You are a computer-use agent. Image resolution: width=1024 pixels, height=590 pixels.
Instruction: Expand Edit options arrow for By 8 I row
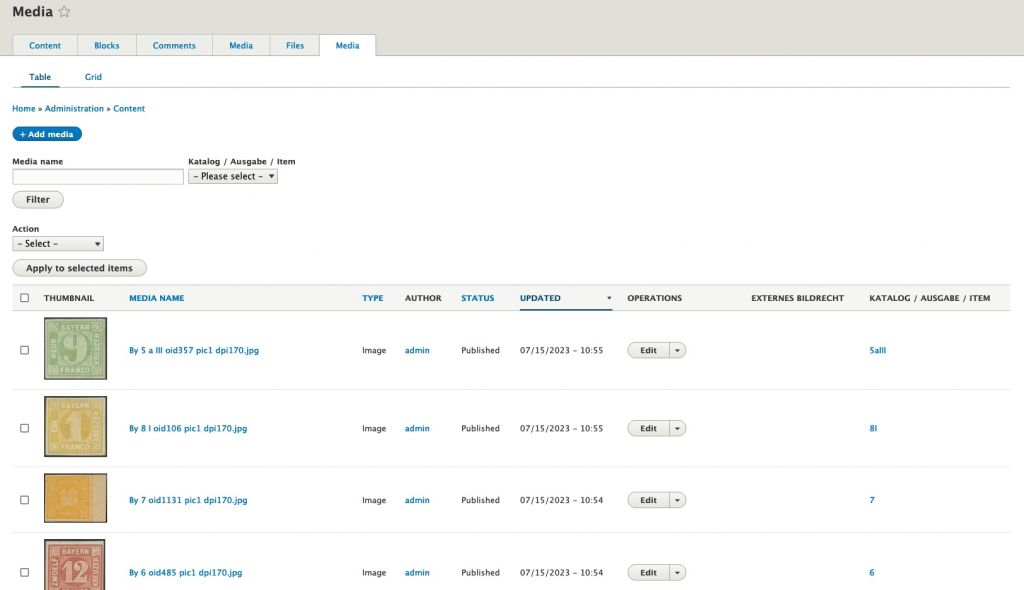[x=678, y=428]
